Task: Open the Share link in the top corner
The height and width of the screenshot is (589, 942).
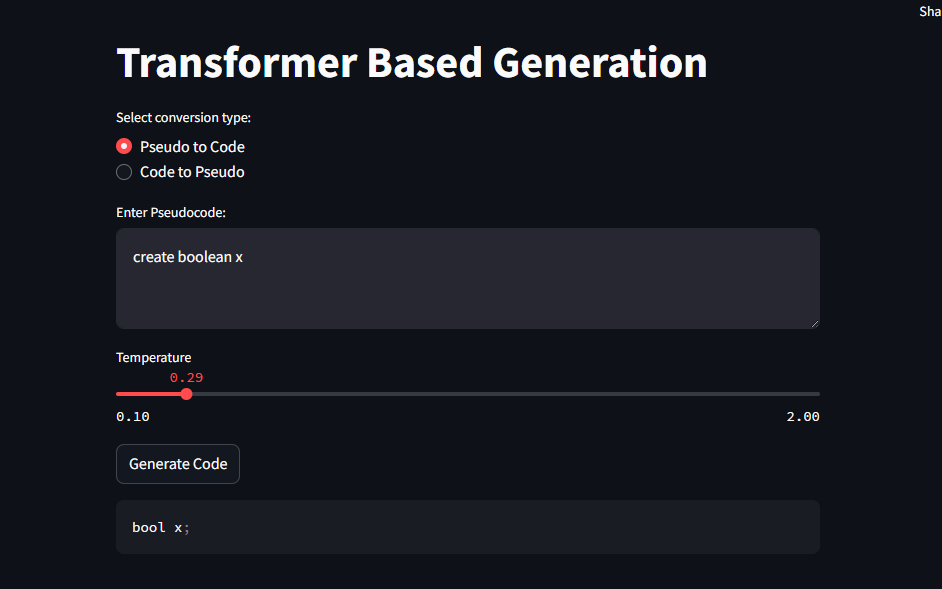Action: [x=930, y=11]
